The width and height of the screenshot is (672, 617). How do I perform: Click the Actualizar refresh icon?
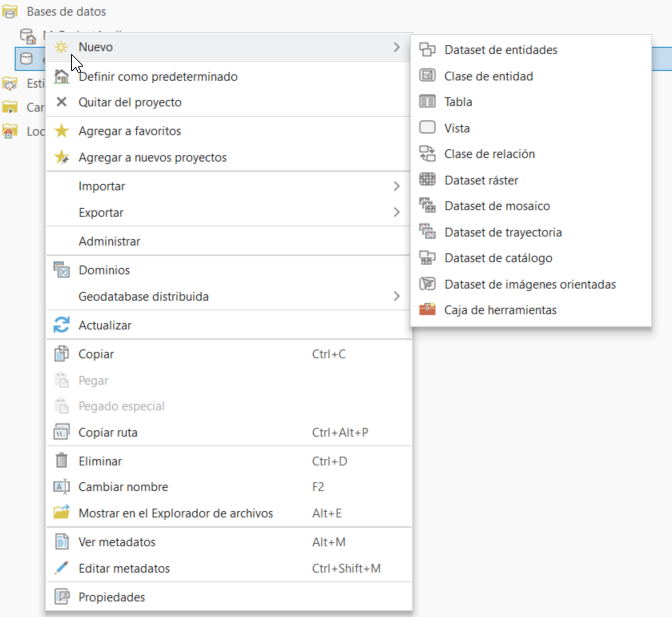point(62,325)
